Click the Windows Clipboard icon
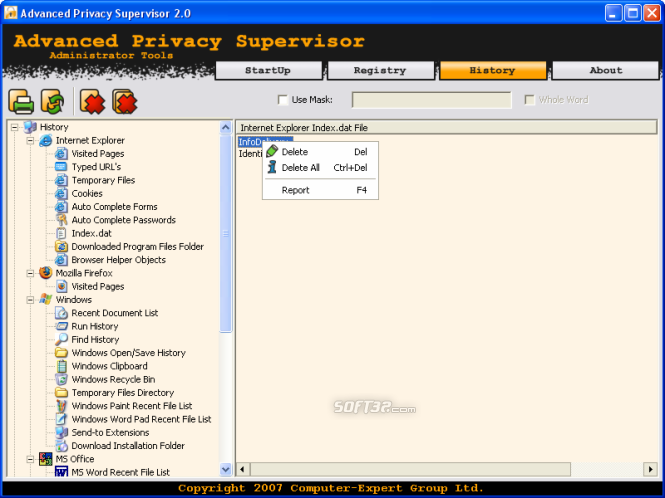Screen dimensions: 665x498 pos(61,366)
